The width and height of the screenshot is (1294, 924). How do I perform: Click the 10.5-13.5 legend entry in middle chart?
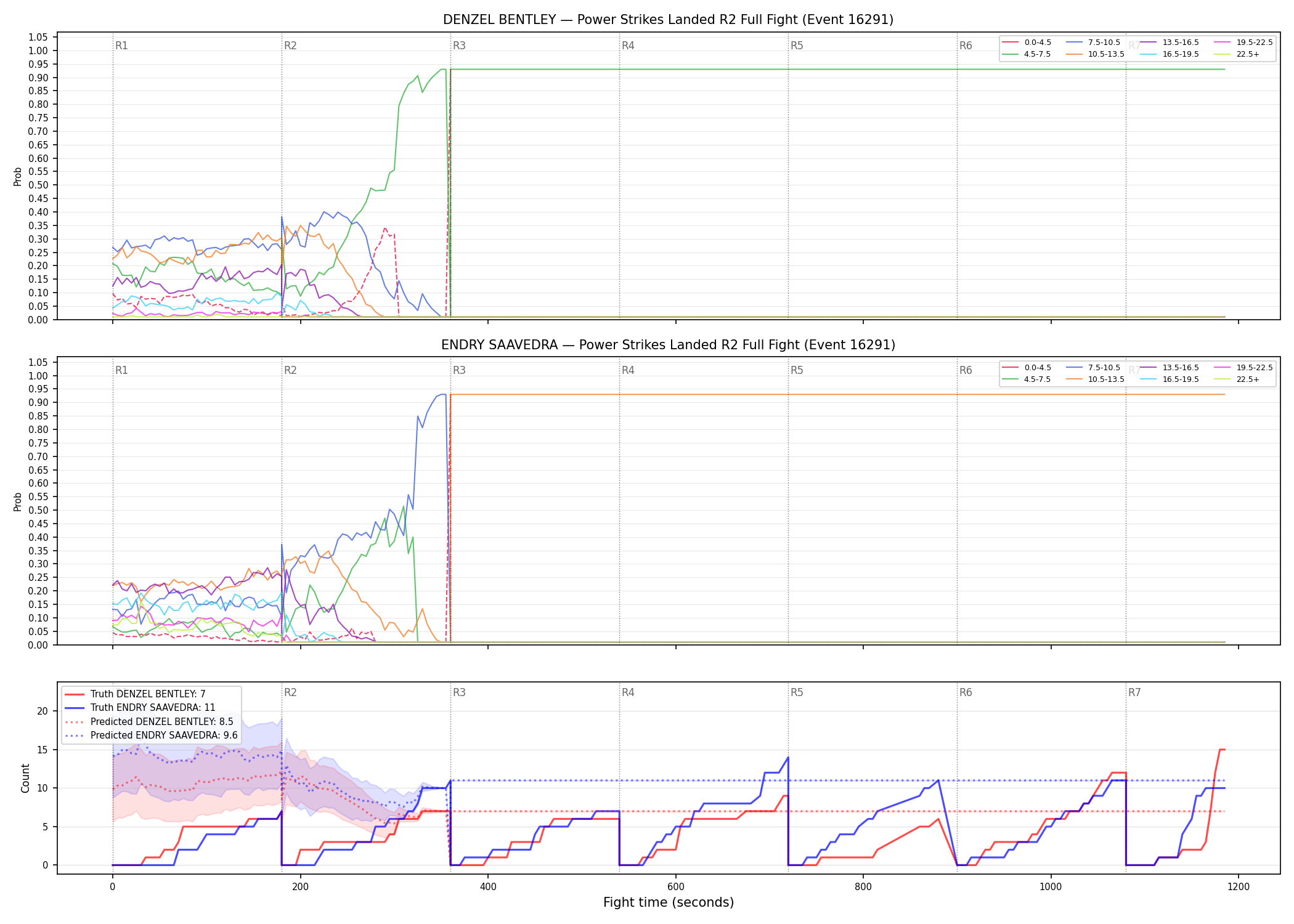[x=1096, y=379]
